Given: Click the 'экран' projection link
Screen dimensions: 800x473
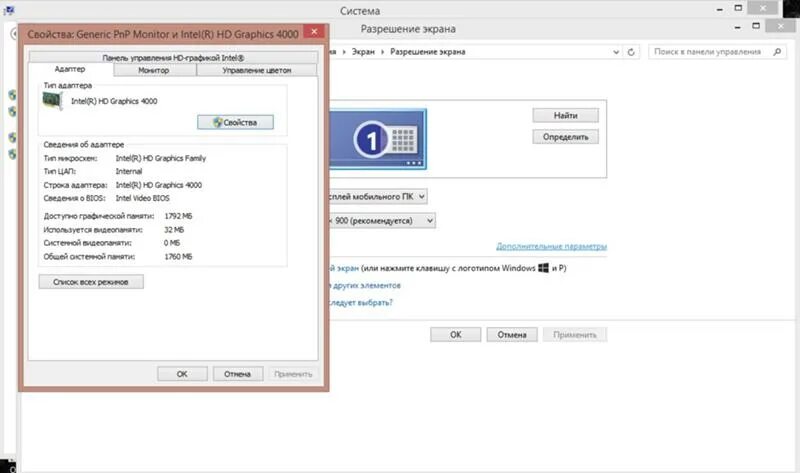Looking at the screenshot, I should [x=344, y=268].
